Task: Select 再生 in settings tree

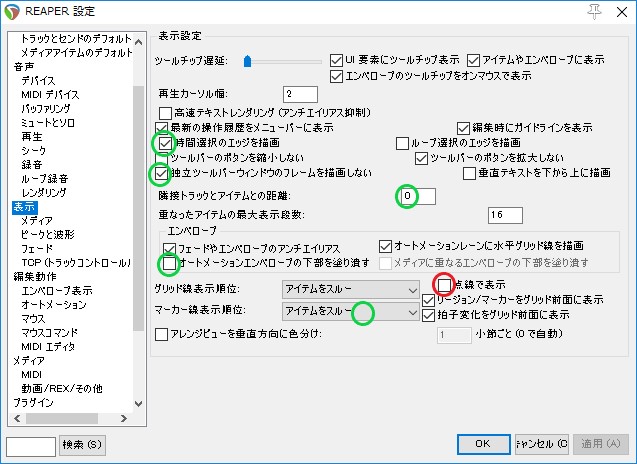Action: [32, 137]
